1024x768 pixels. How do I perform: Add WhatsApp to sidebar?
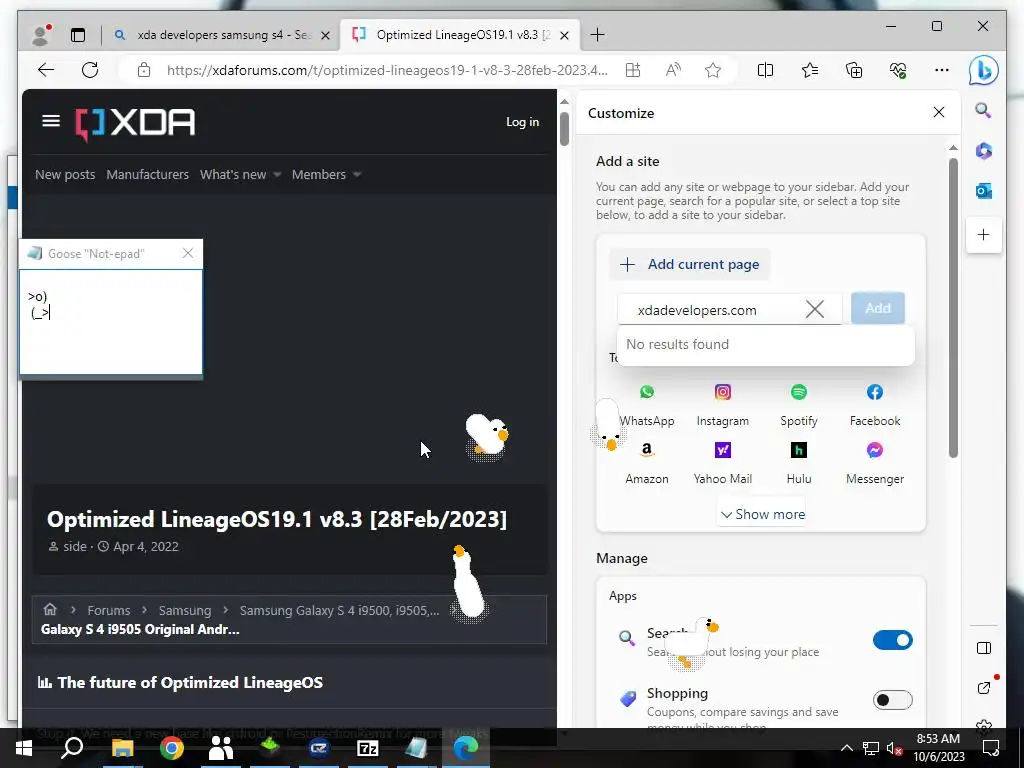[647, 404]
